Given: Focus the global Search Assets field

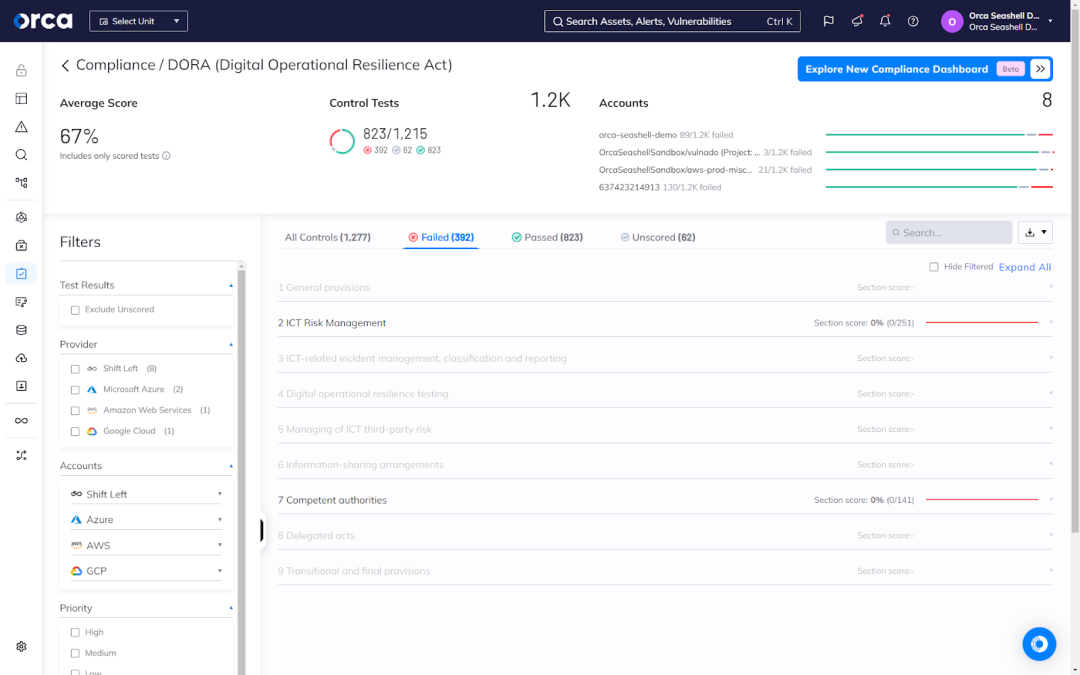Looking at the screenshot, I should tap(672, 21).
